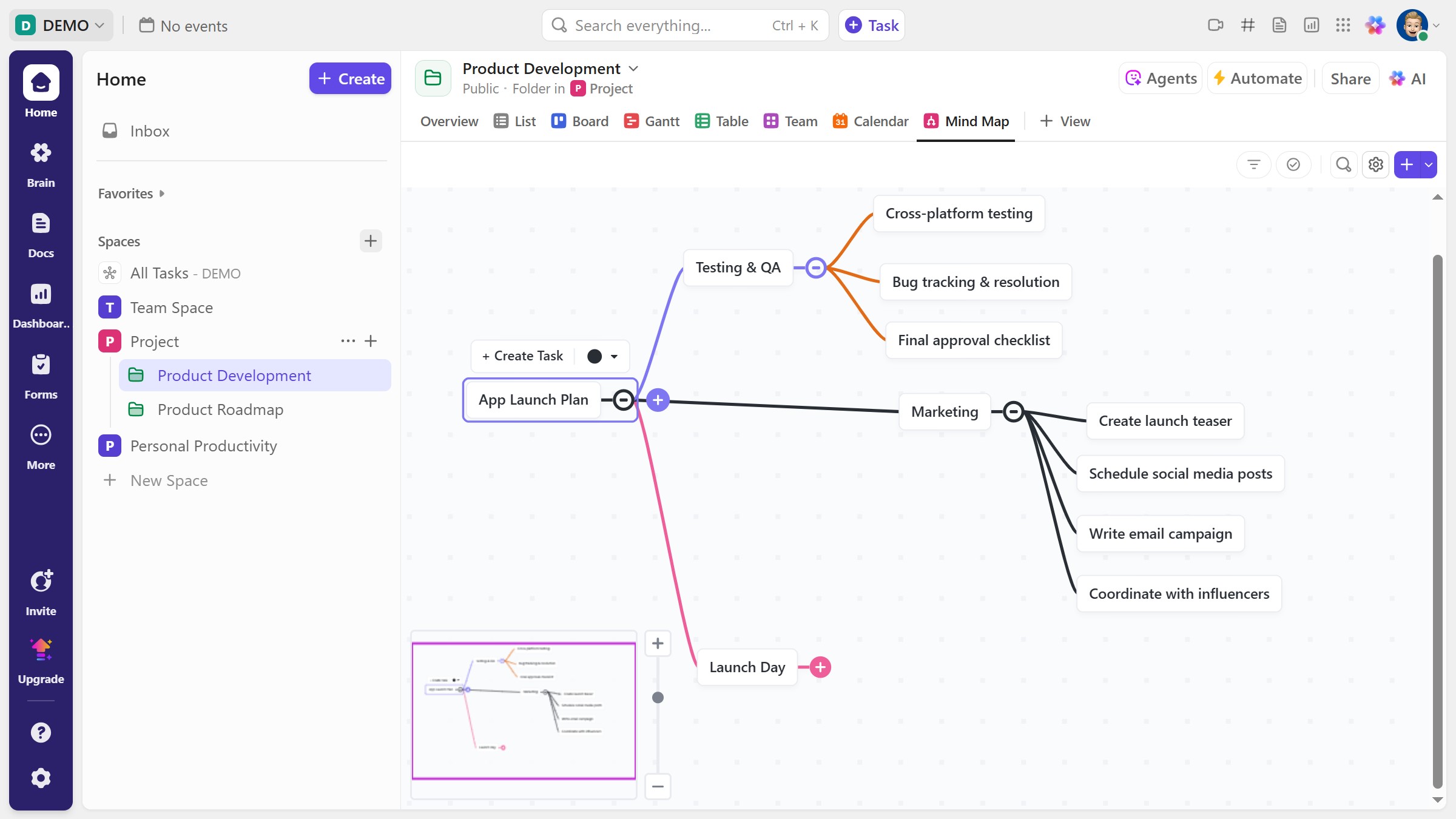Screen dimensions: 1456x819
Task: Click the Forms sidebar icon
Action: pos(41,375)
